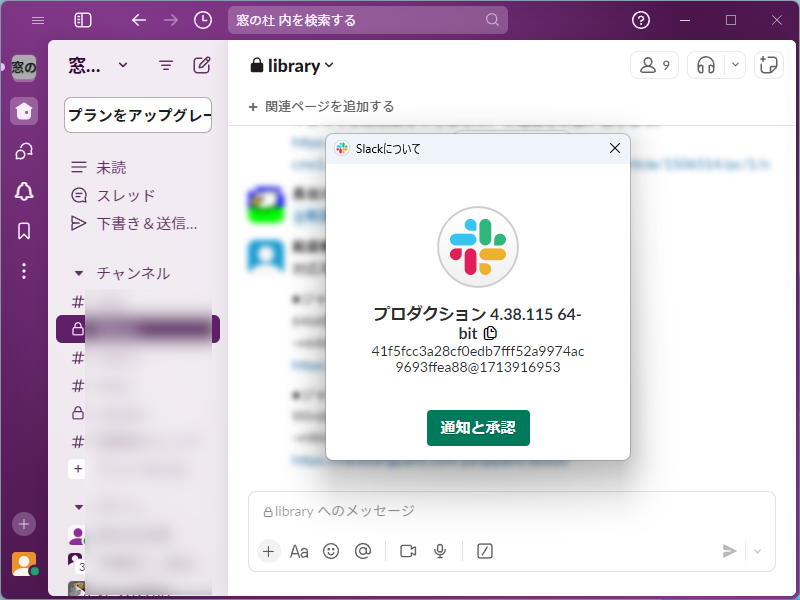Image resolution: width=800 pixels, height=600 pixels.
Task: Record an audio clip with the microphone icon
Action: [x=439, y=551]
